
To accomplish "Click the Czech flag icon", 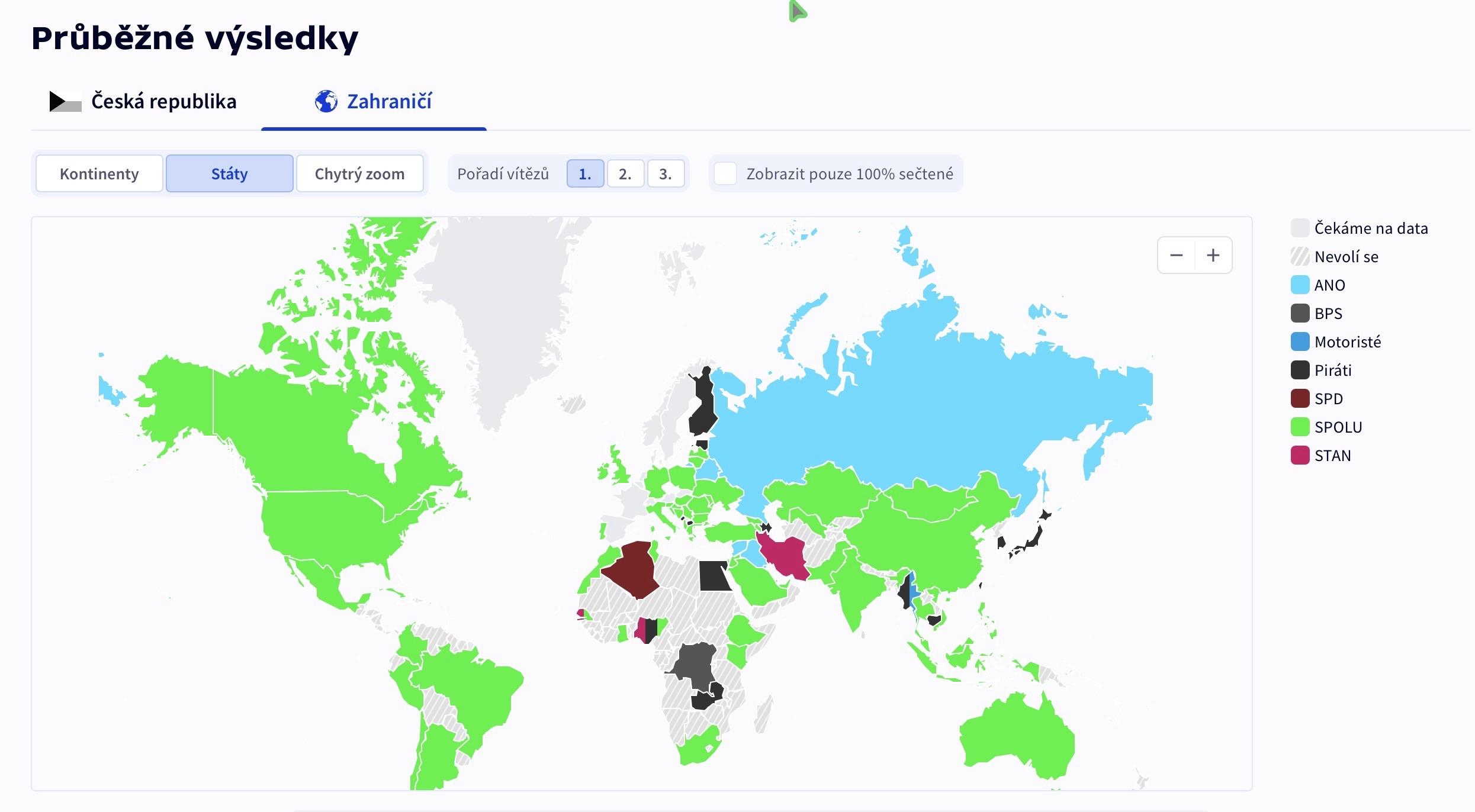I will click(65, 102).
